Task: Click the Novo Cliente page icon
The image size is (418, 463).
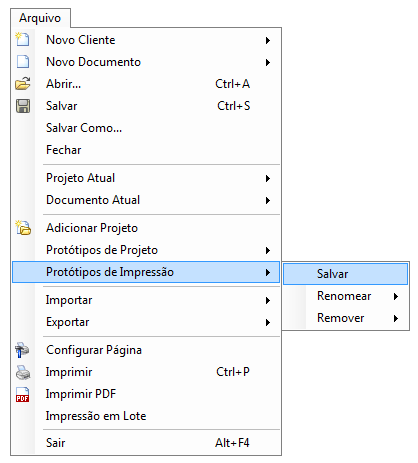Action: pyautogui.click(x=23, y=39)
